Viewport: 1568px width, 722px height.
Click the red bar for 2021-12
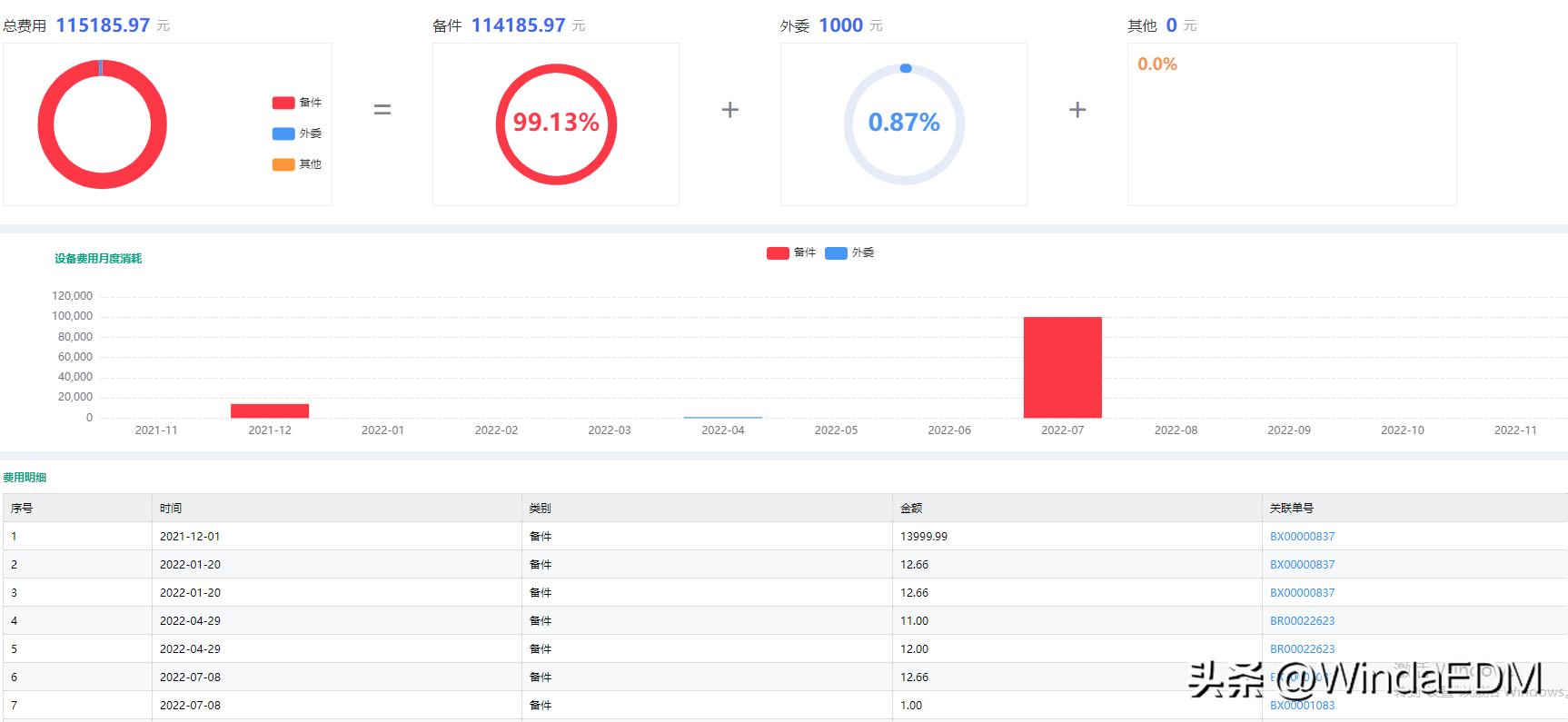click(270, 410)
